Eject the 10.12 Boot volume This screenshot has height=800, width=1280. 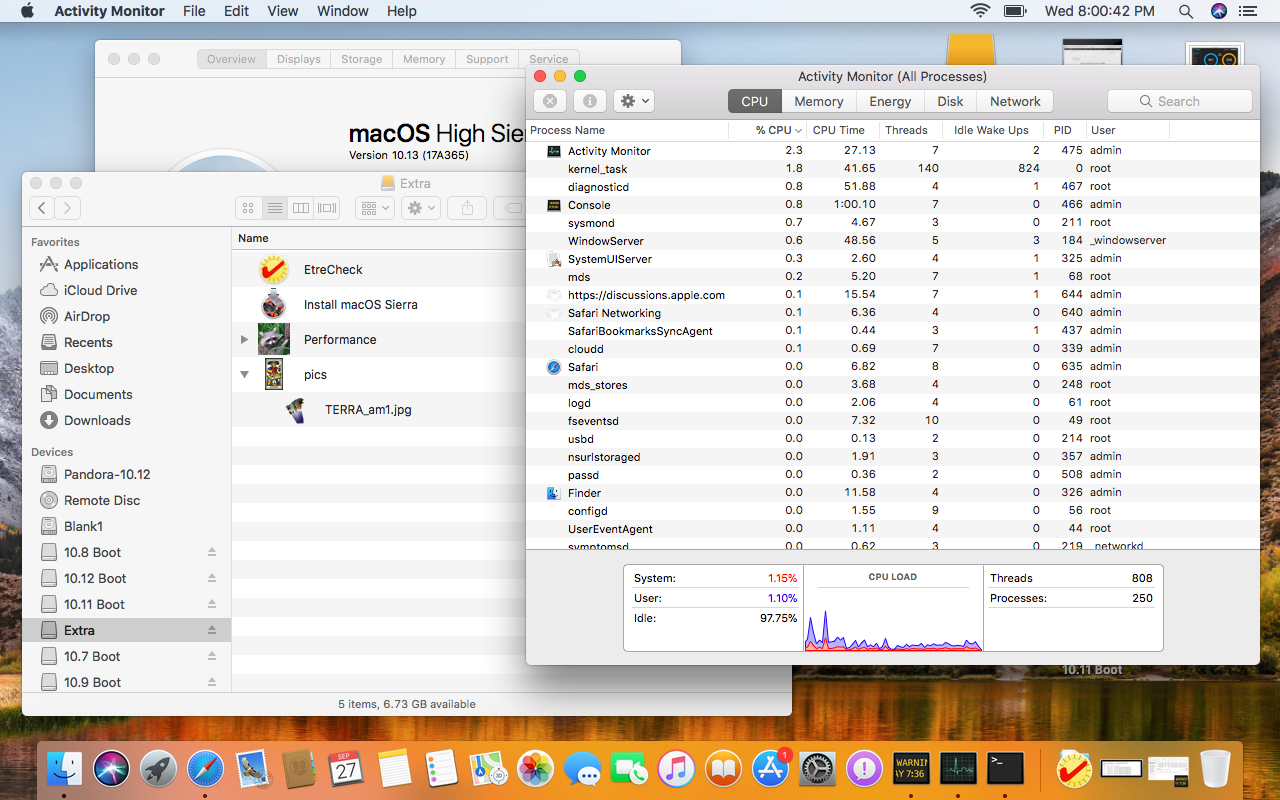coord(212,578)
